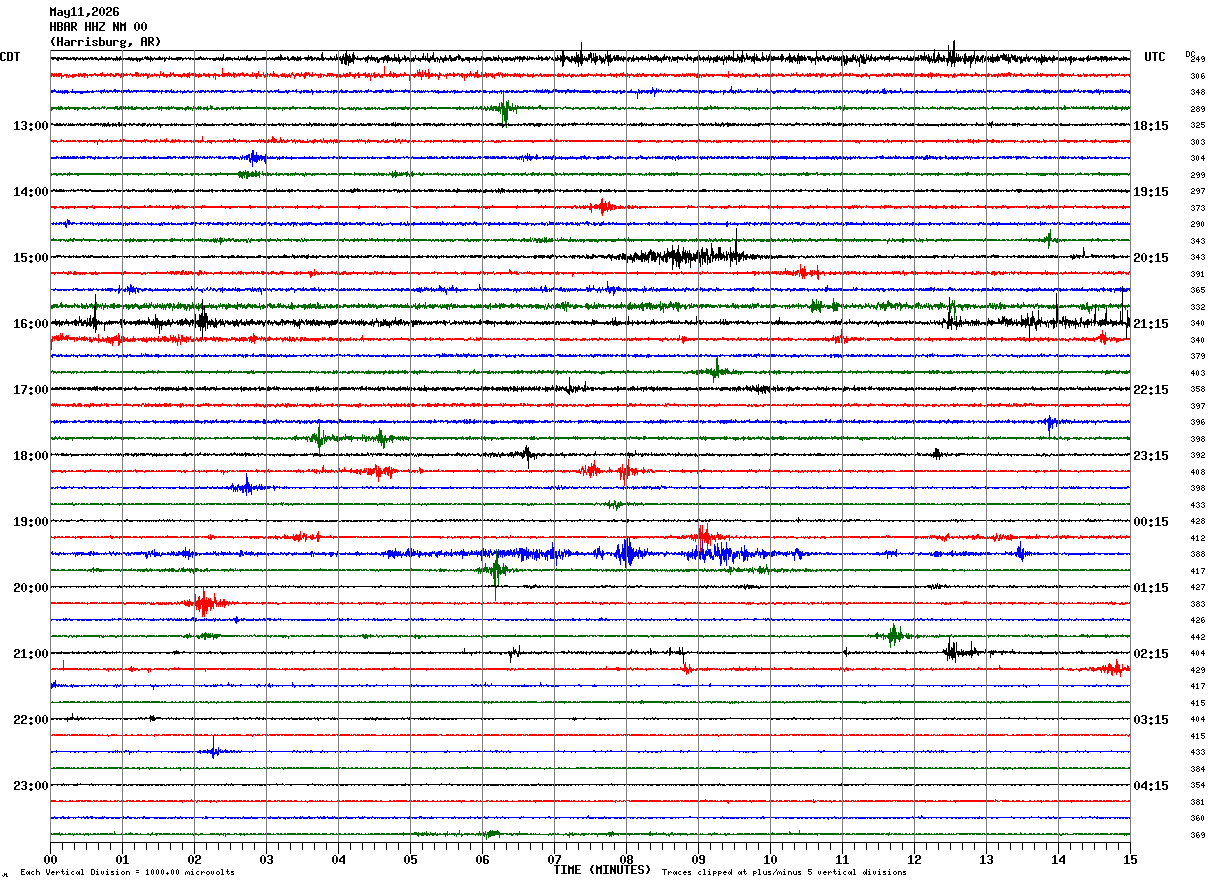Click the red seismic event below 20:00
This screenshot has width=1210, height=886.
point(207,603)
